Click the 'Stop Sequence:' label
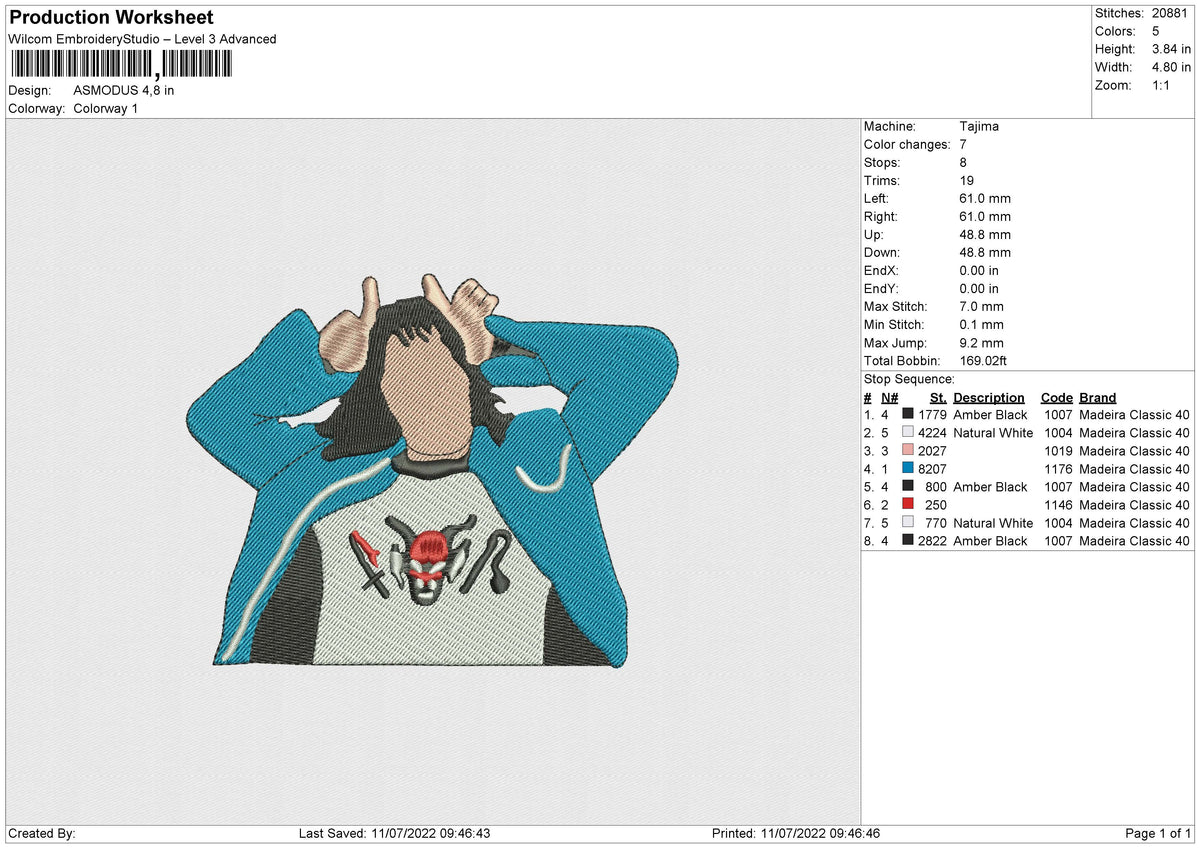 point(909,379)
